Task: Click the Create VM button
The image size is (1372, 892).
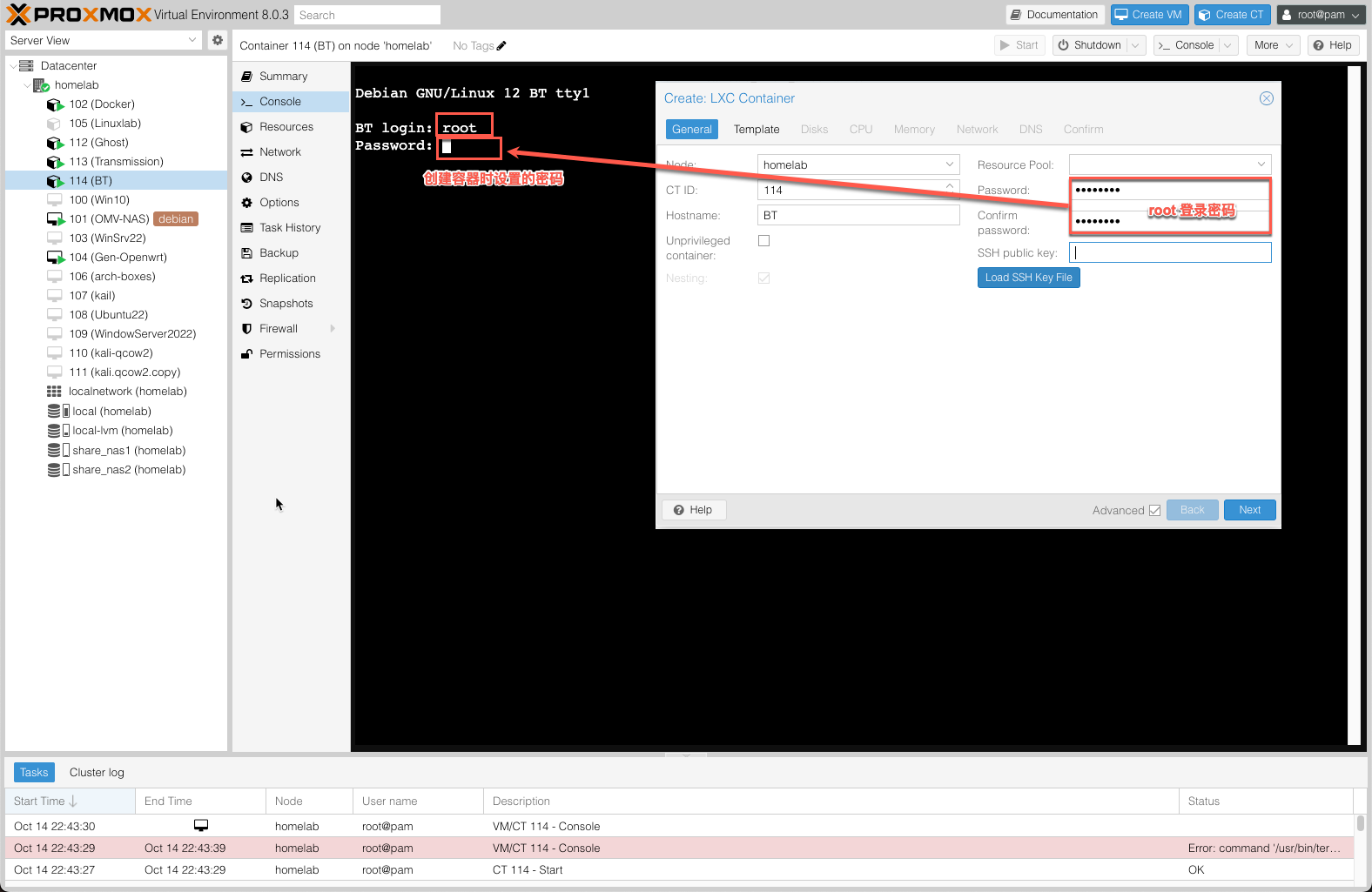Action: coord(1150,15)
